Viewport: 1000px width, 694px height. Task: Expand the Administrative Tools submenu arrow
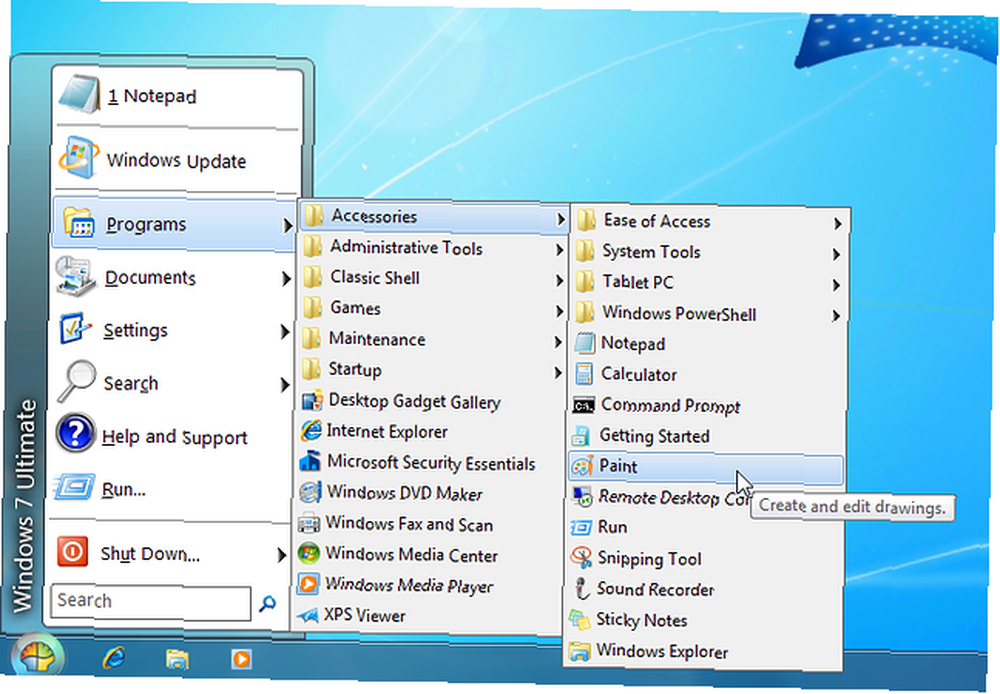(x=559, y=249)
